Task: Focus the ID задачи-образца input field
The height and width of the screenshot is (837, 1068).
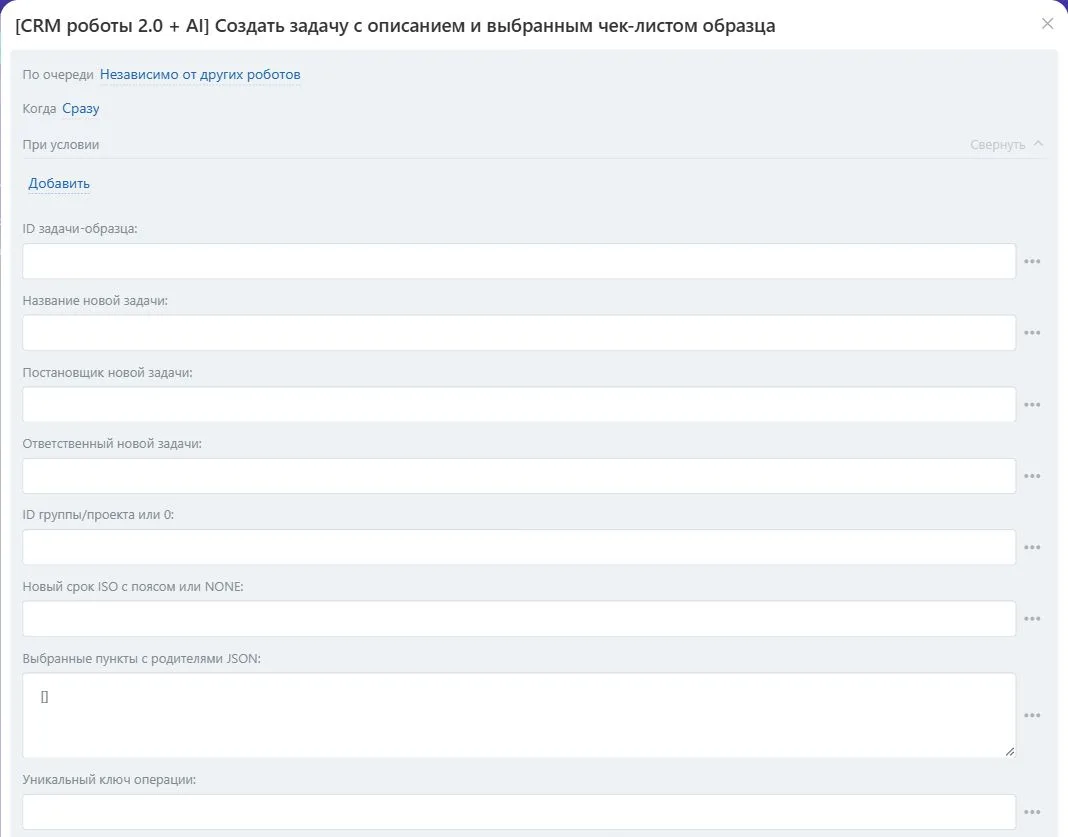Action: [x=519, y=262]
